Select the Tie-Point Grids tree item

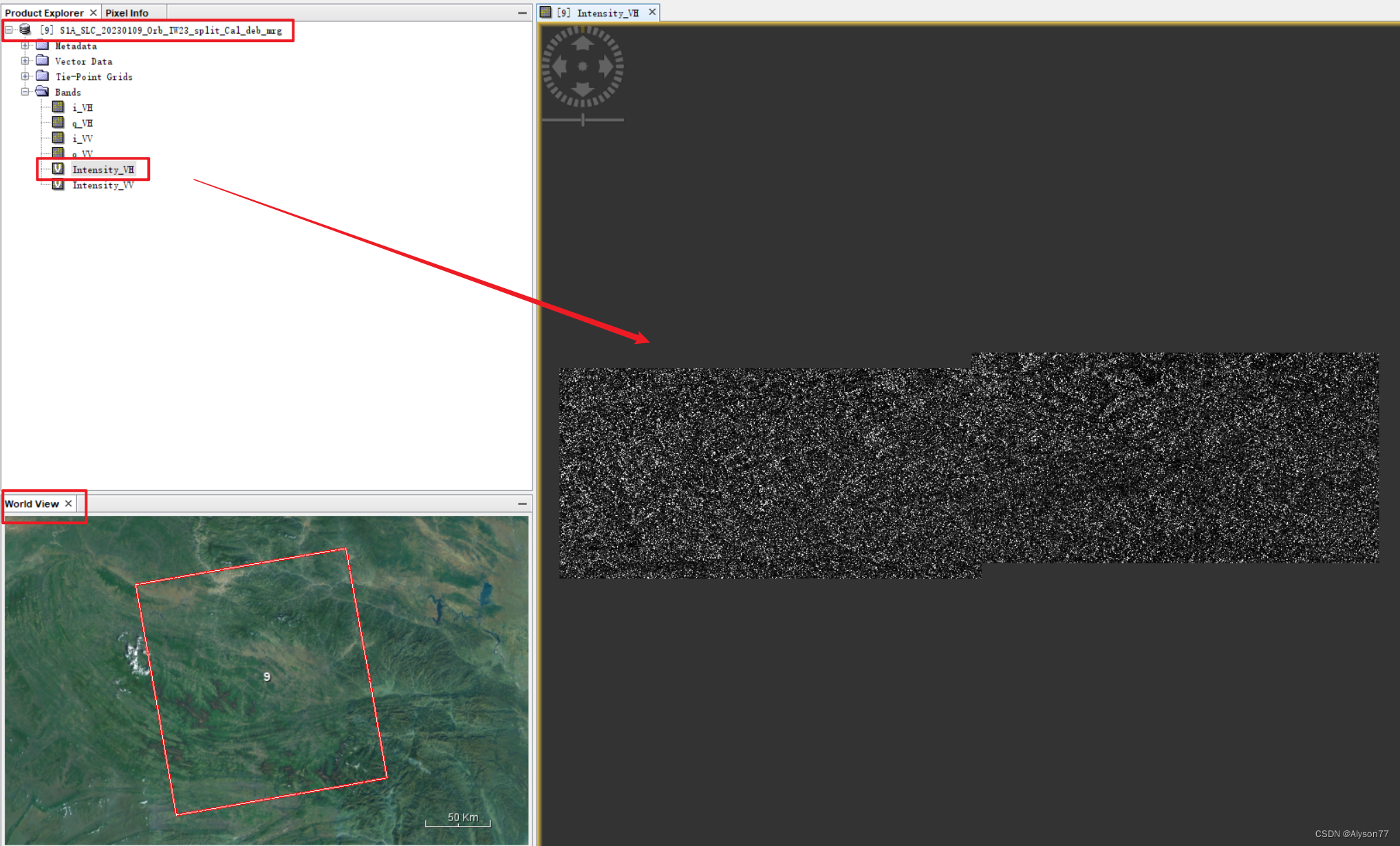point(94,77)
